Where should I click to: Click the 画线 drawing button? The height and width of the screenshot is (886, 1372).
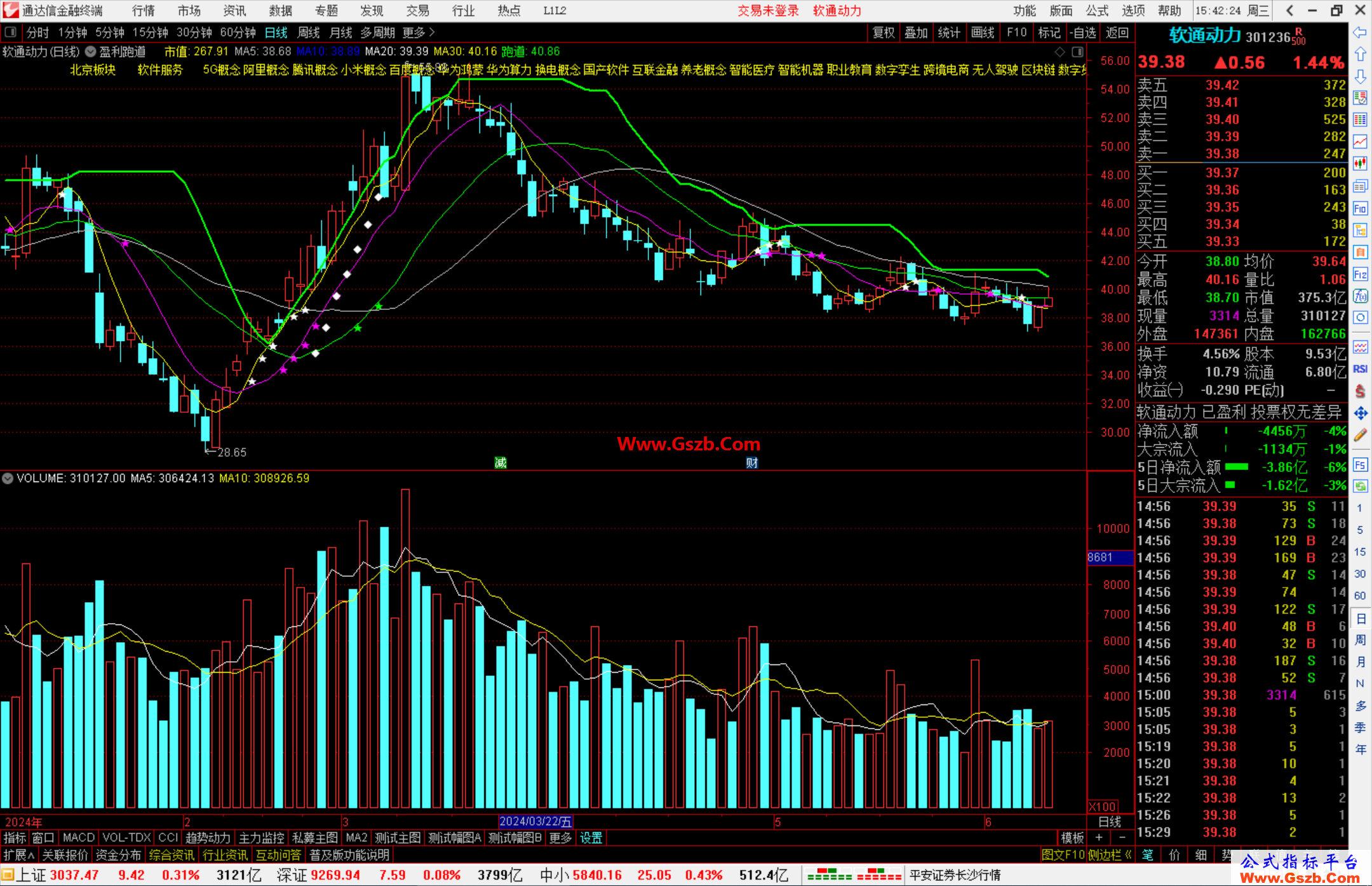[983, 32]
